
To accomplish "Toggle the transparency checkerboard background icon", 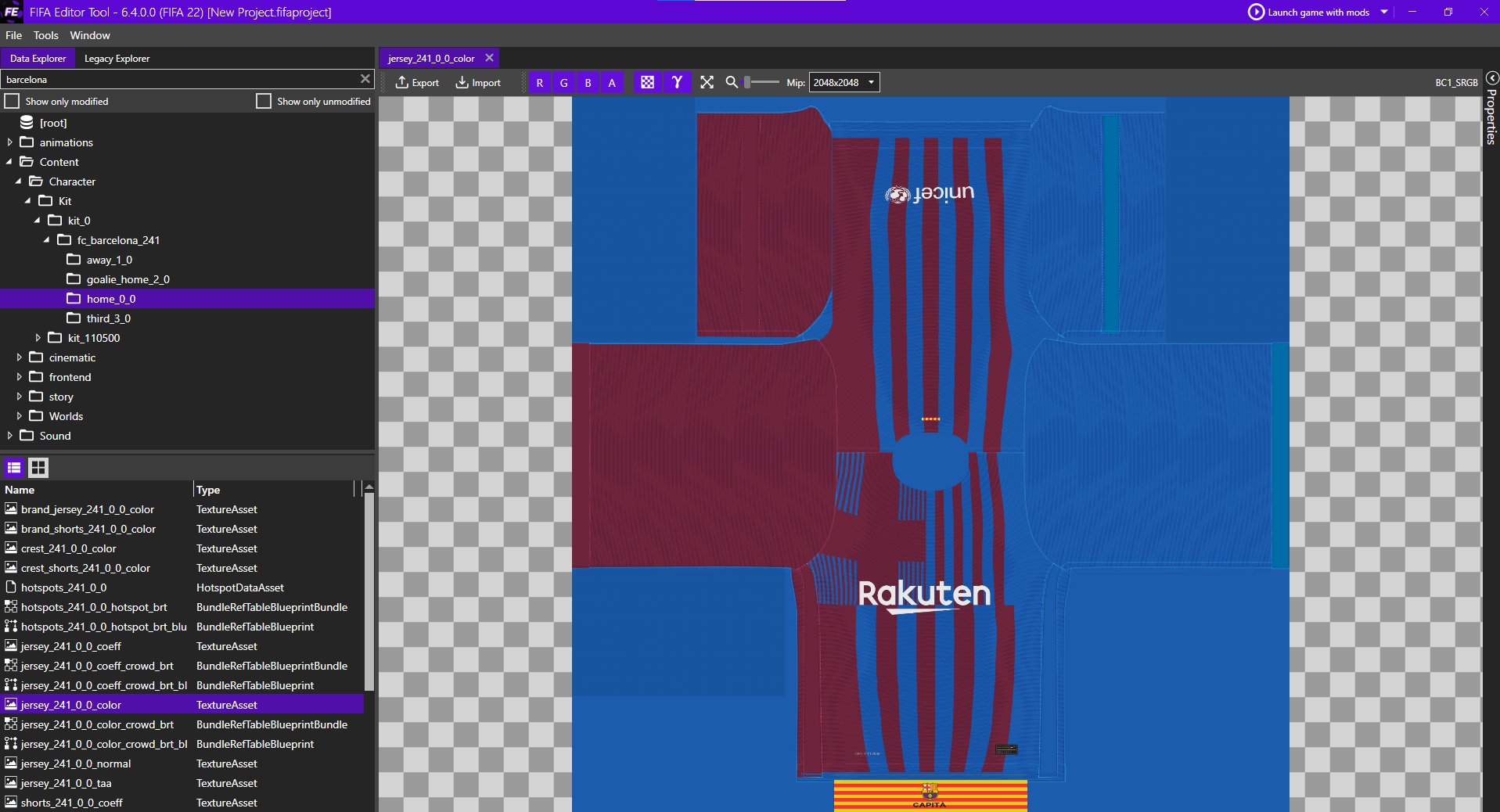I will click(647, 82).
